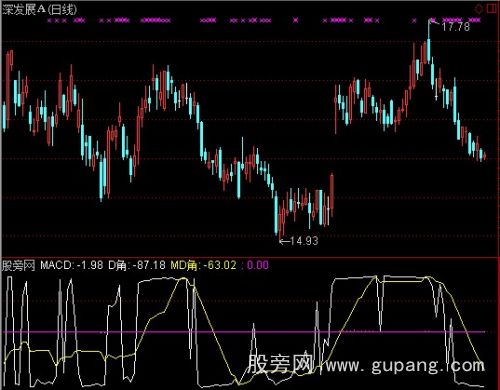Image resolution: width=500 pixels, height=390 pixels.
Task: Click the 股旁网 indicator name label
Action: pyautogui.click(x=19, y=265)
